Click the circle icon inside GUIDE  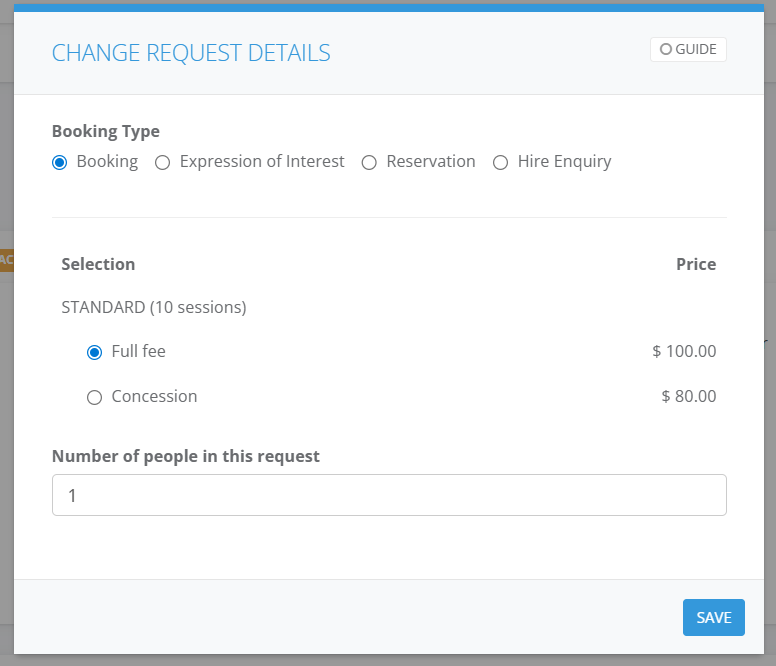(666, 49)
